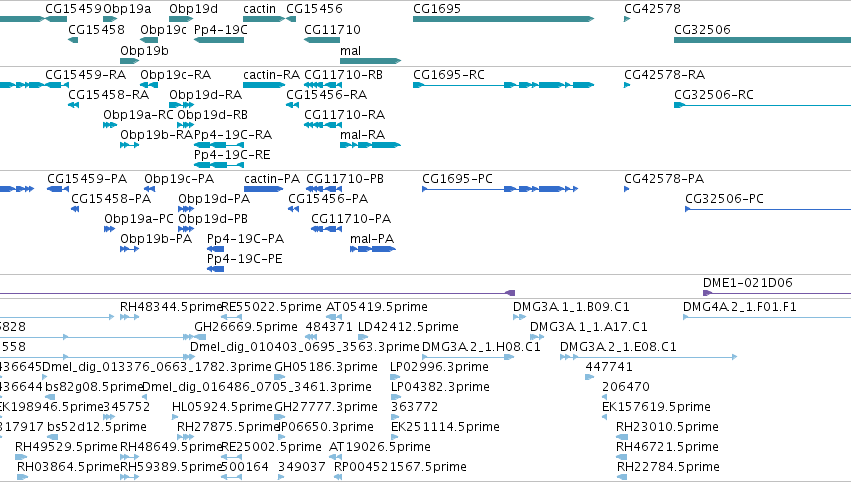Select protein label CG11710-PB

tap(345, 179)
